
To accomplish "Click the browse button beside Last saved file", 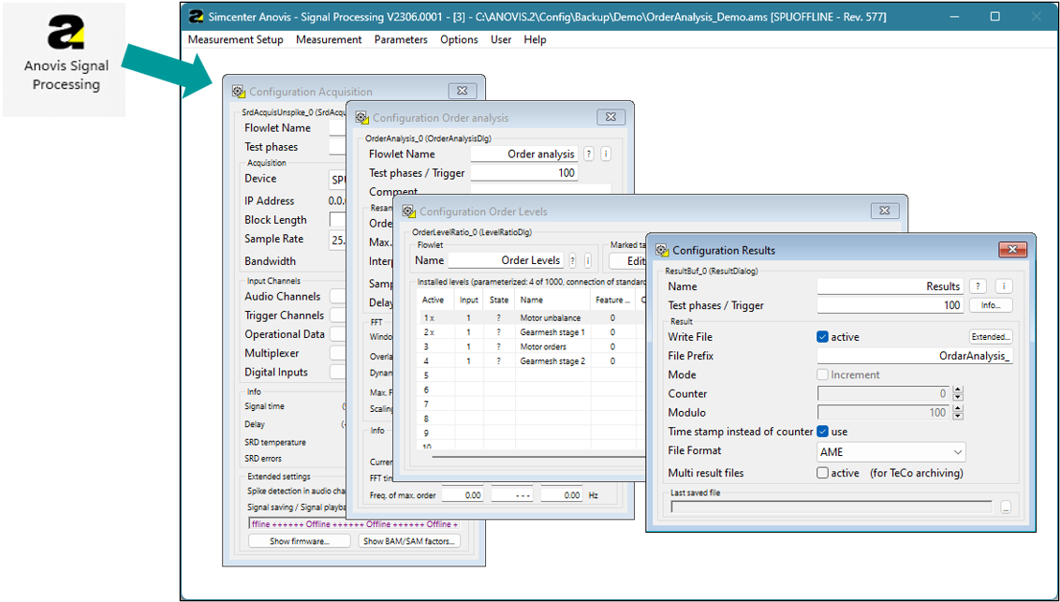I will [1005, 507].
